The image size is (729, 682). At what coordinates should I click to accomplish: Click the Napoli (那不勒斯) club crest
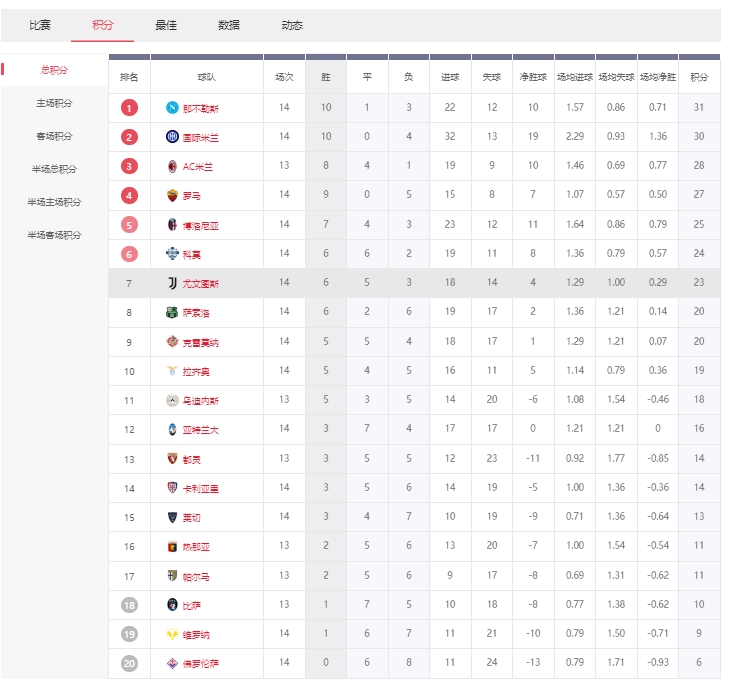(x=172, y=108)
